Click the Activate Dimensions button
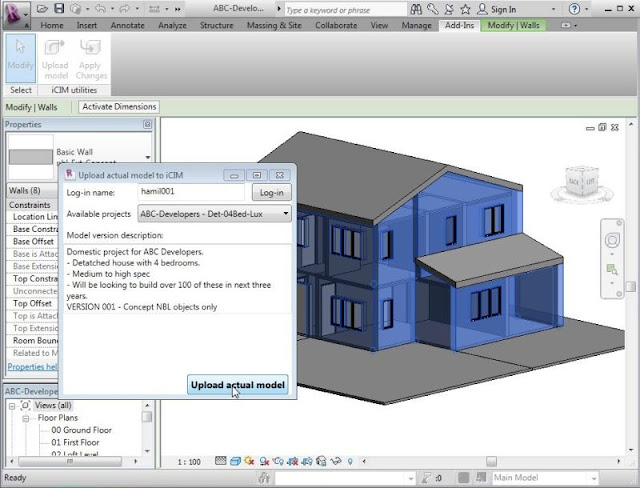 click(x=119, y=107)
